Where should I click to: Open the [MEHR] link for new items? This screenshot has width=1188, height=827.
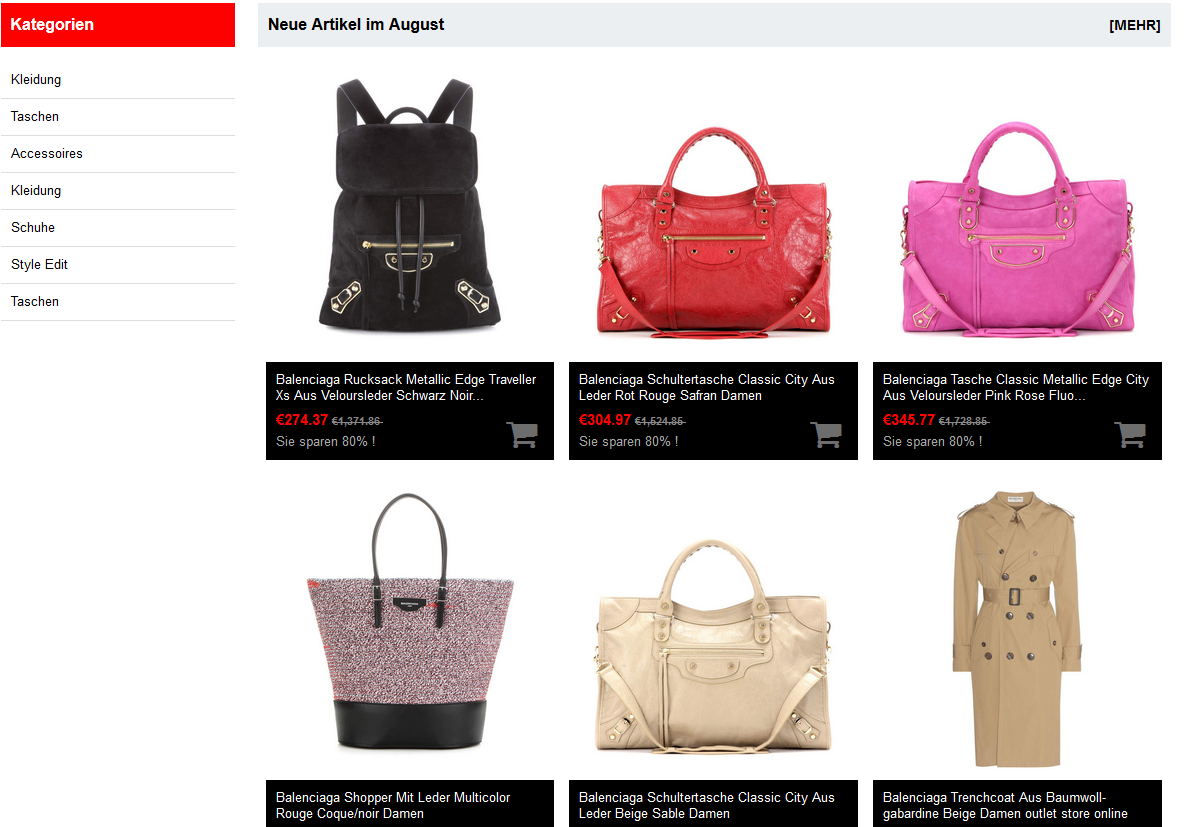click(x=1134, y=25)
